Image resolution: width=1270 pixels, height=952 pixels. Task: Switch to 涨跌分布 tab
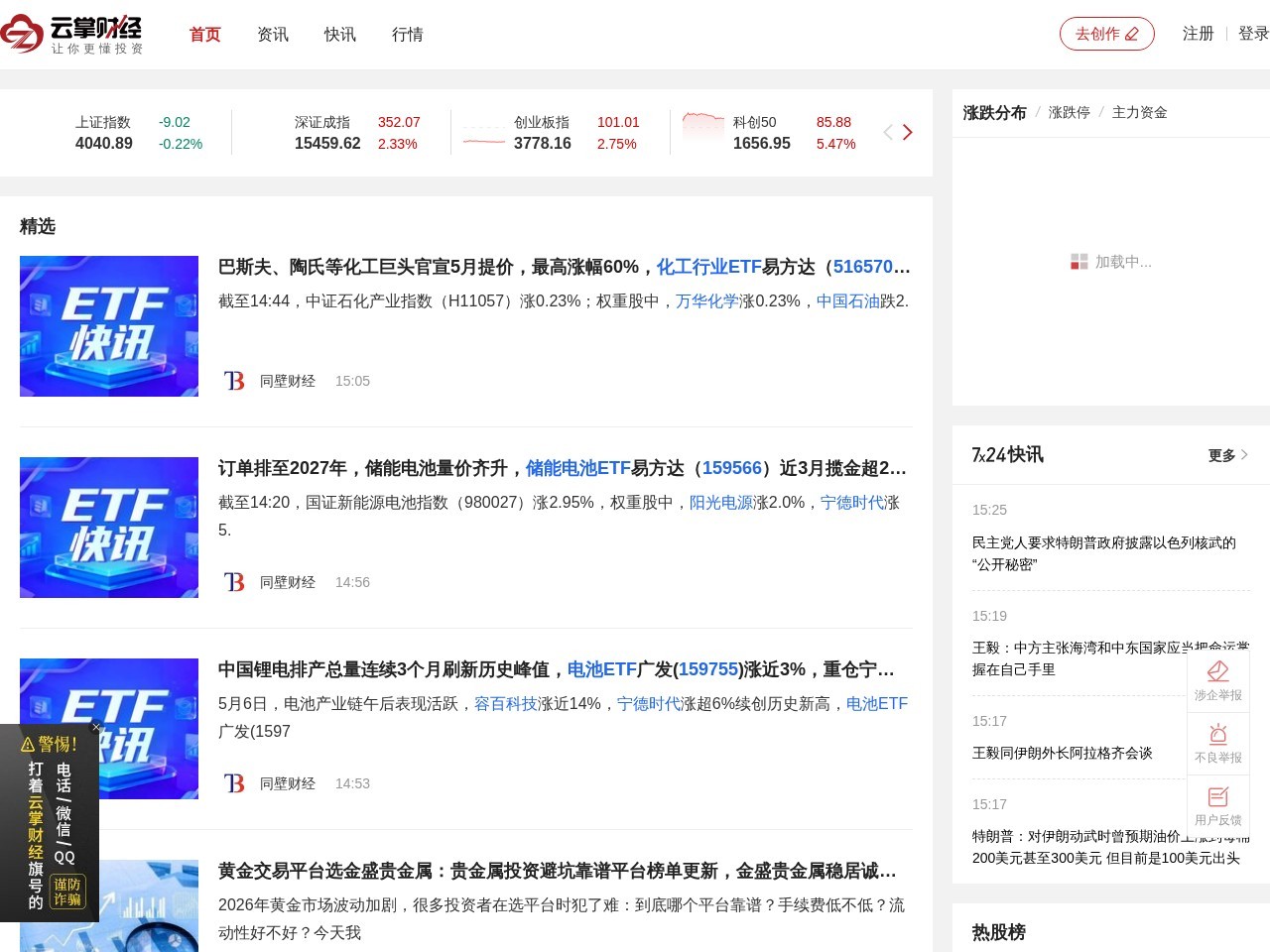pos(994,113)
